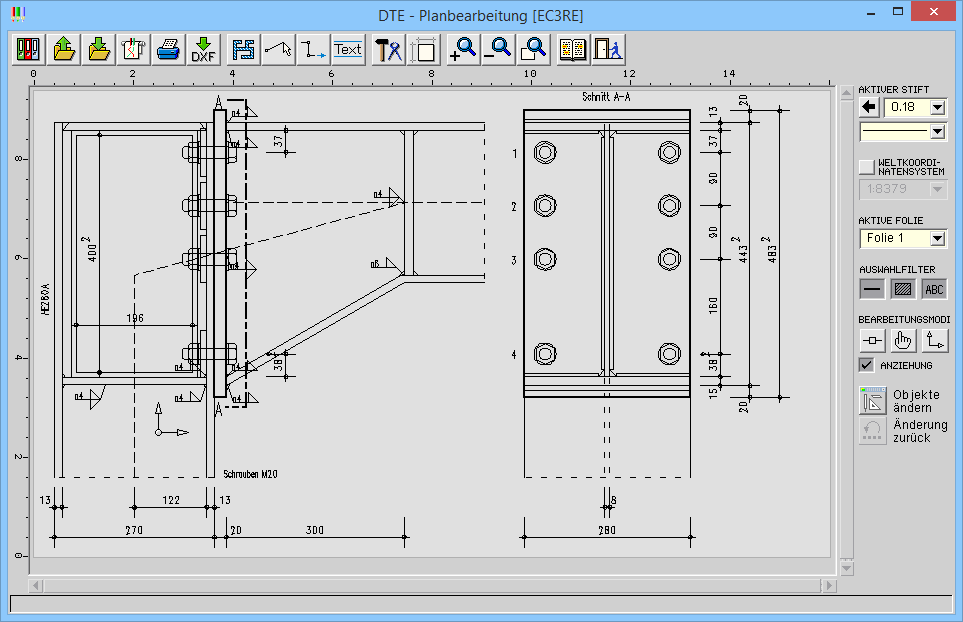Click the zoom out magnifier icon
The height and width of the screenshot is (622, 963).
pos(497,49)
